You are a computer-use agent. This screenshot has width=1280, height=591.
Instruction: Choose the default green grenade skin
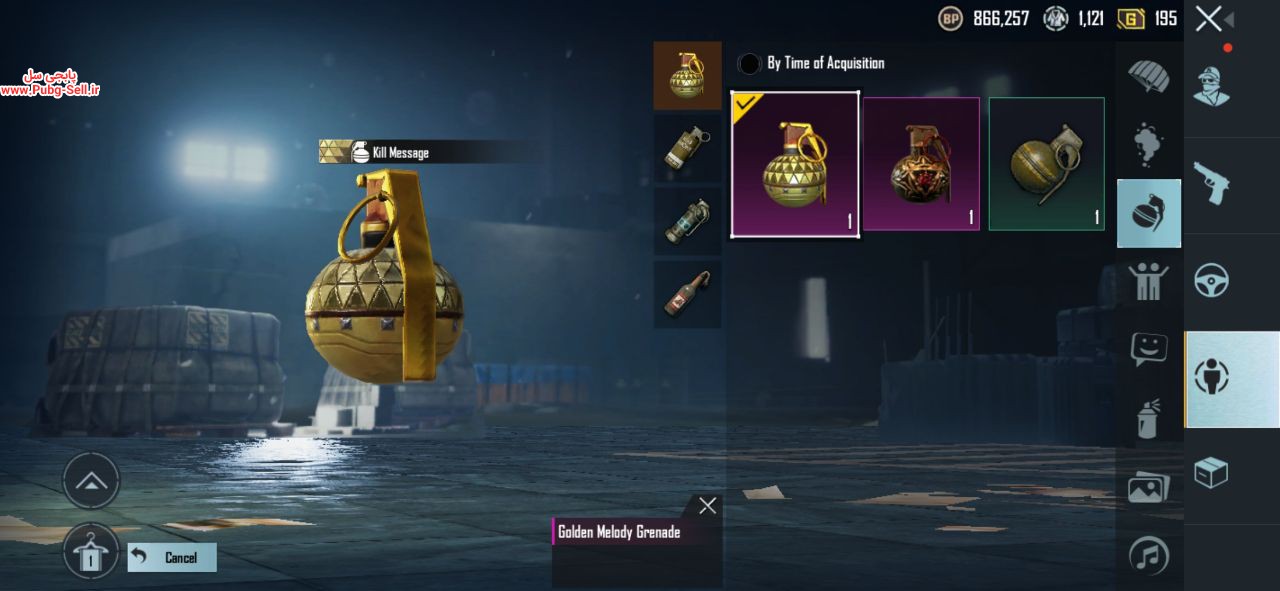(x=1047, y=164)
